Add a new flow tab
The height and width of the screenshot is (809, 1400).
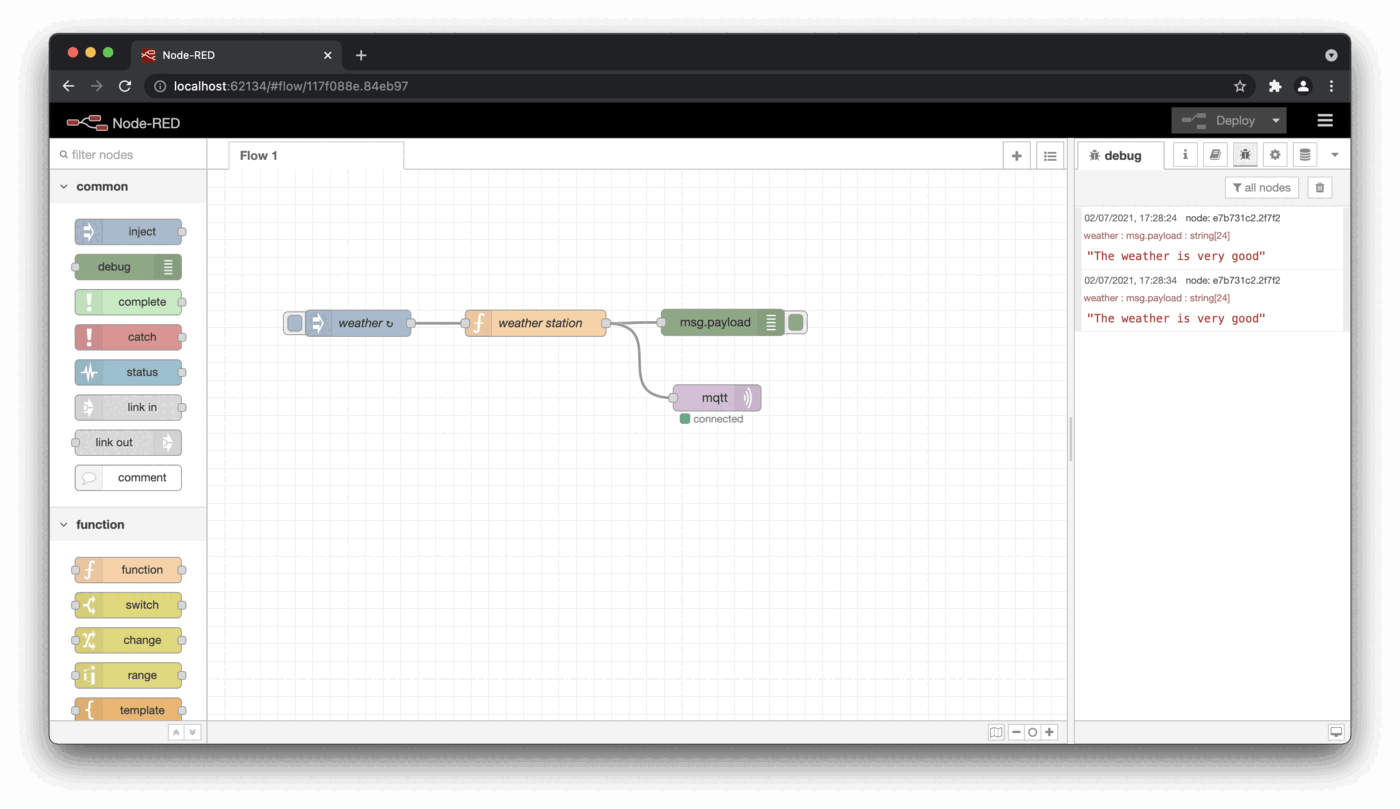(x=1016, y=156)
